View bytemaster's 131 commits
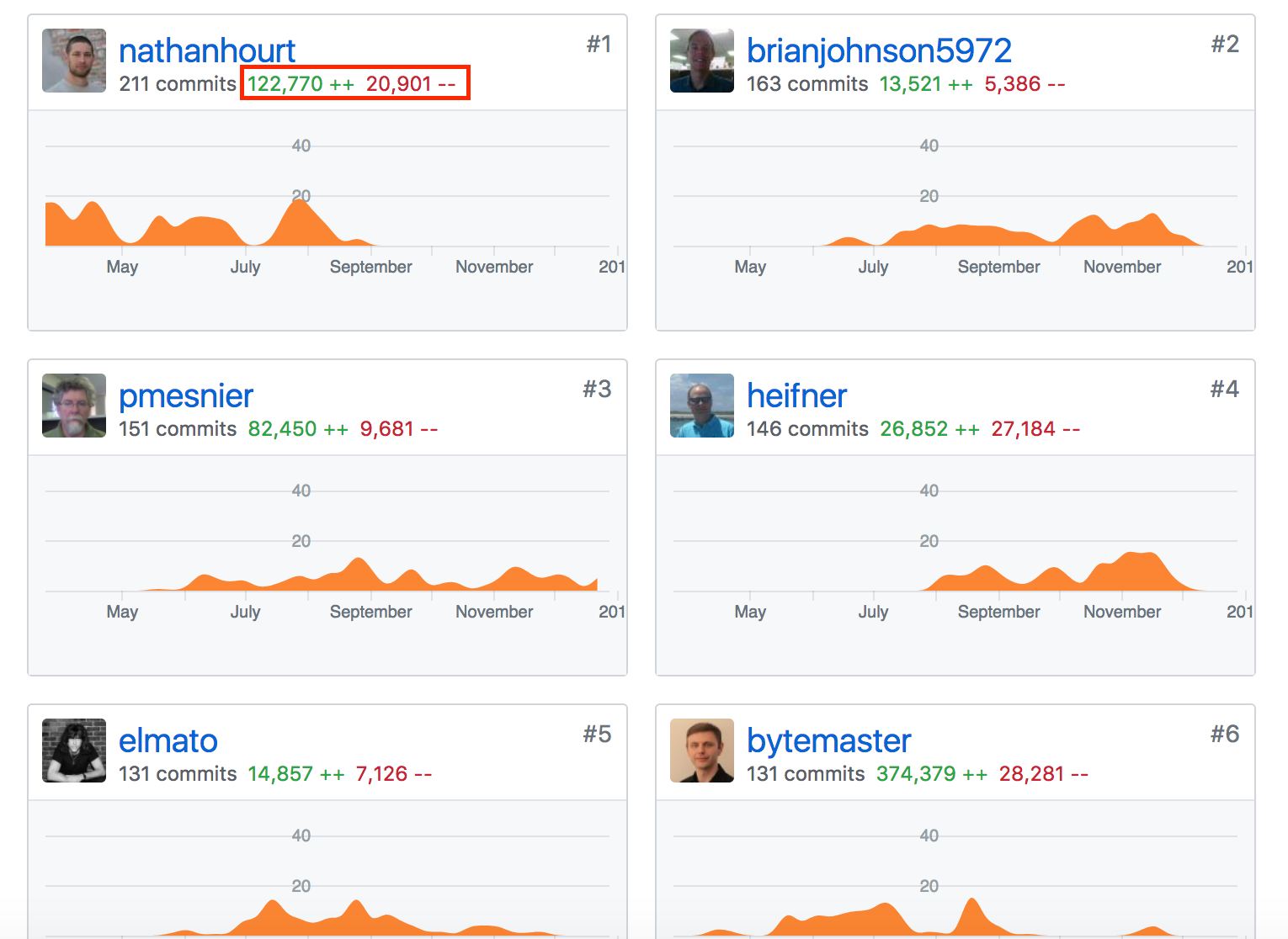Screen dimensions: 1288x939 (x=806, y=774)
